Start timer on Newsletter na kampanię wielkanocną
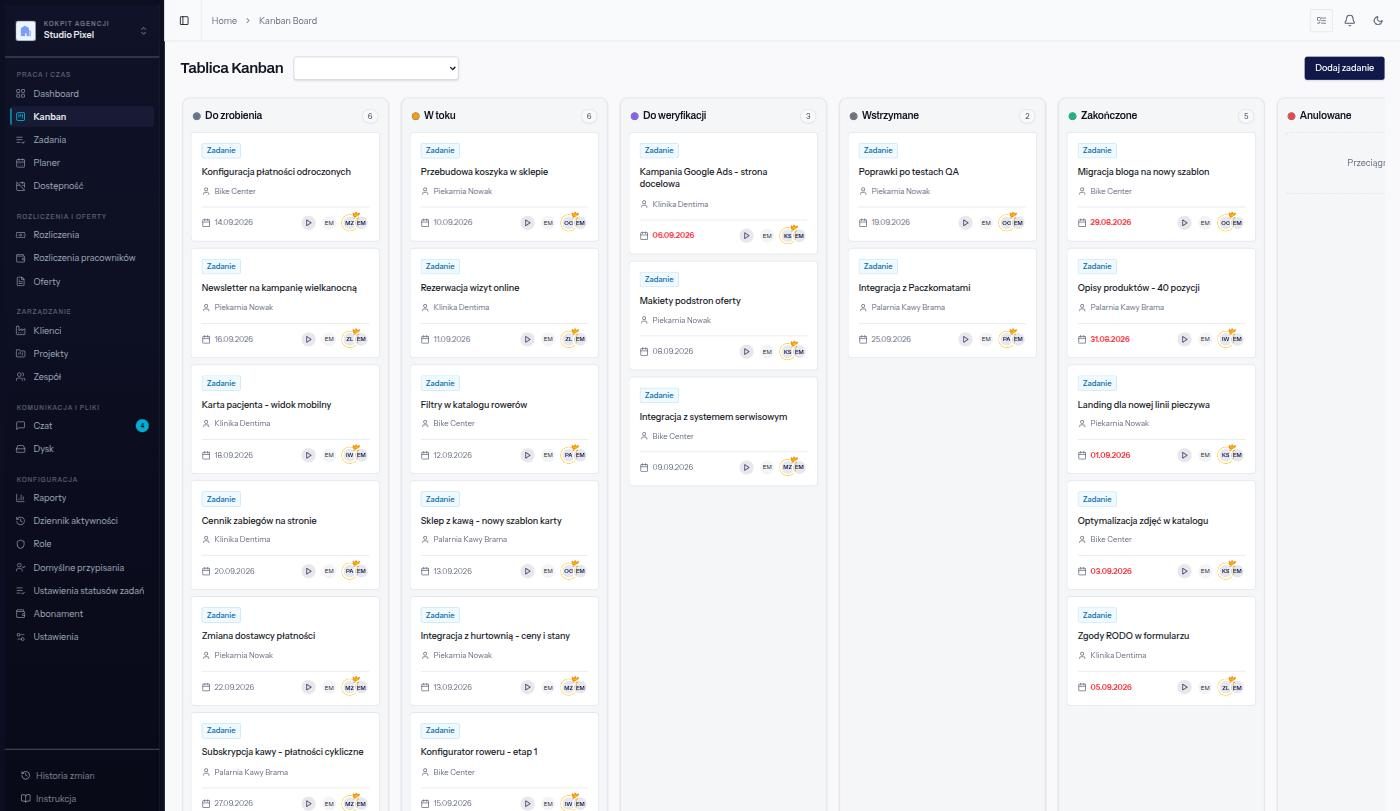The height and width of the screenshot is (811, 1400). coord(309,339)
